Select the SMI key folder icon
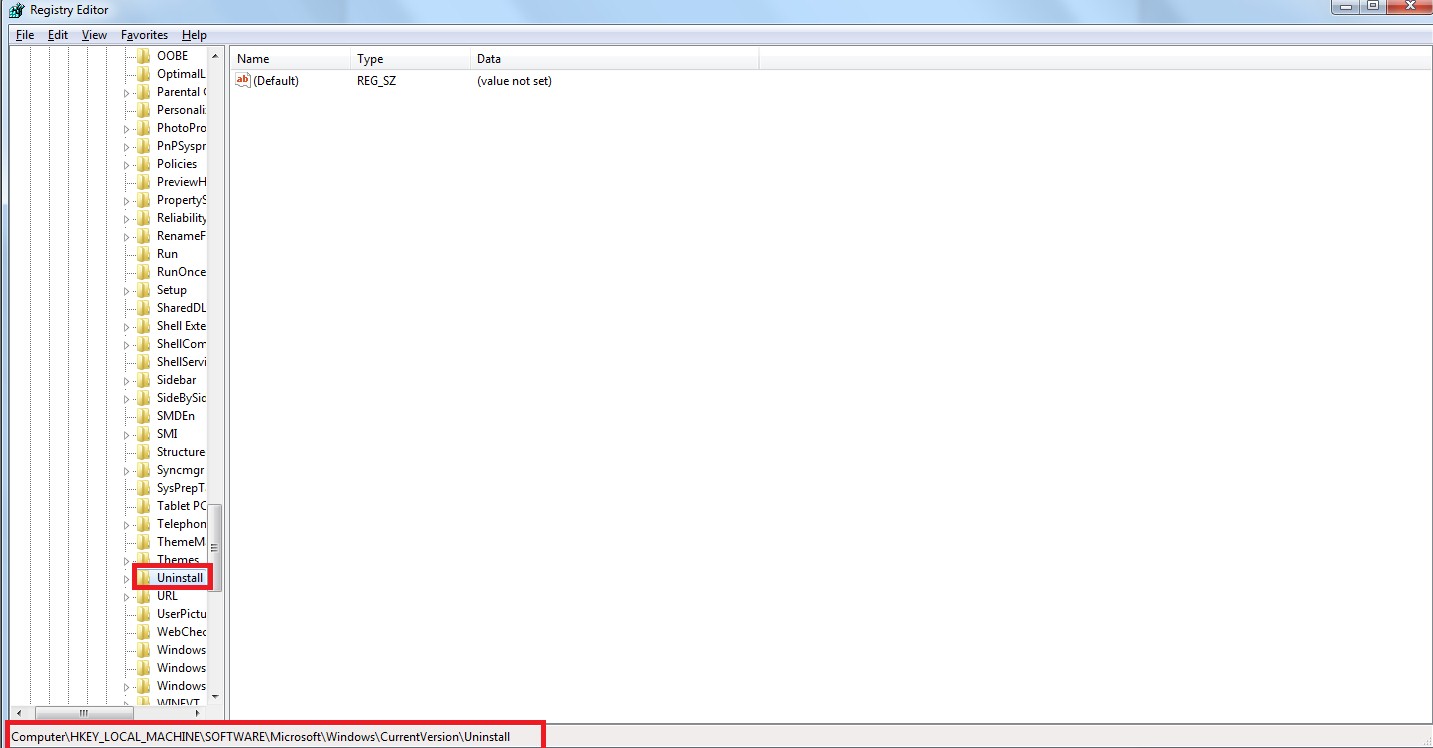 click(144, 434)
